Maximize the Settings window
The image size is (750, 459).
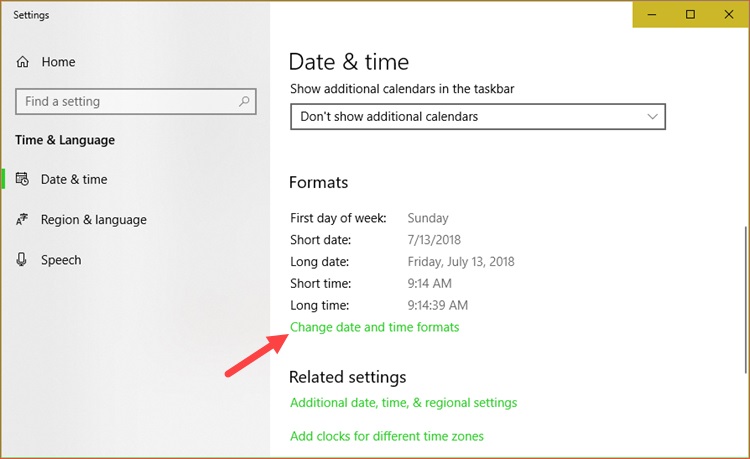pyautogui.click(x=690, y=15)
